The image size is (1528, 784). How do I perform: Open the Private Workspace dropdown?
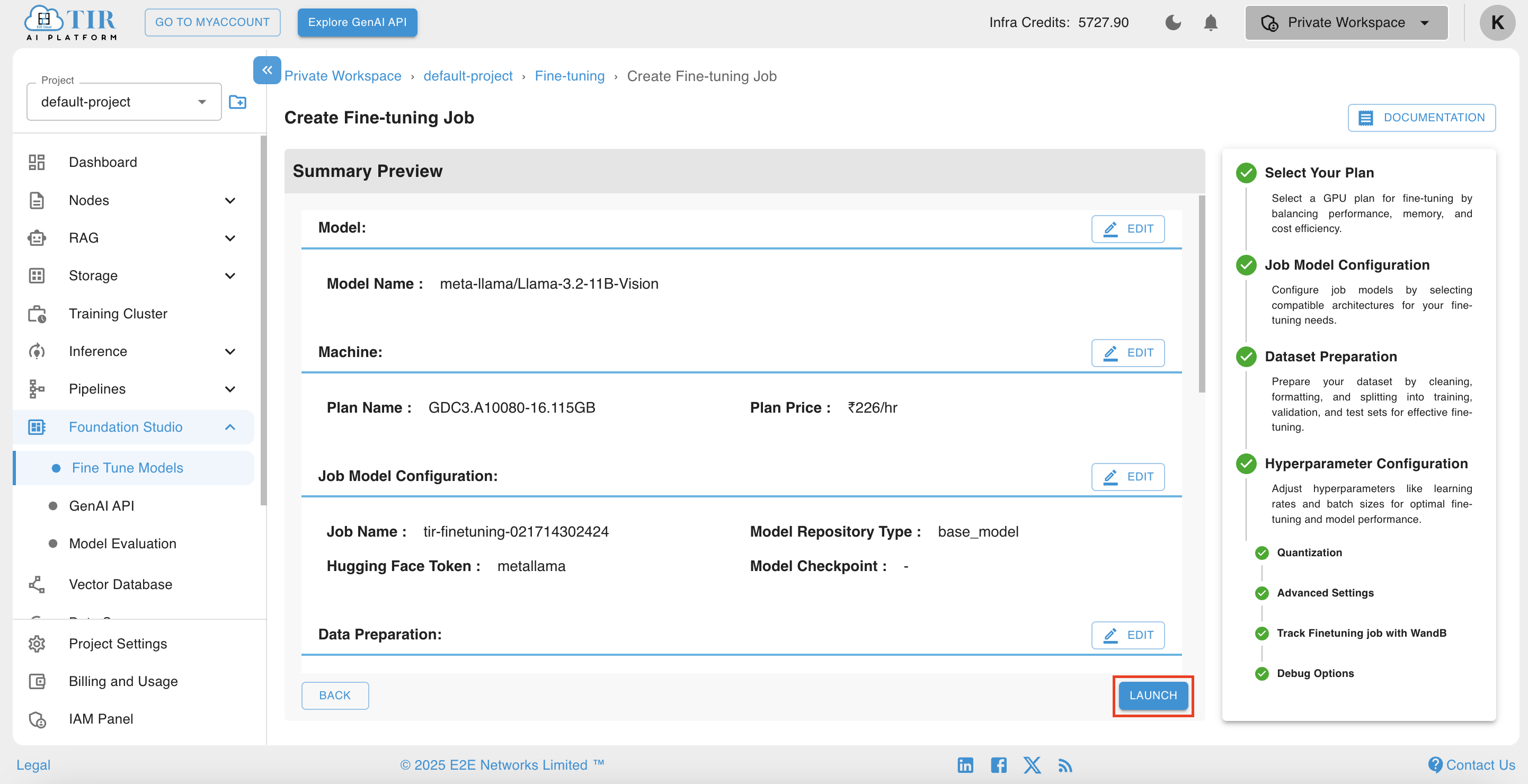[x=1346, y=23]
